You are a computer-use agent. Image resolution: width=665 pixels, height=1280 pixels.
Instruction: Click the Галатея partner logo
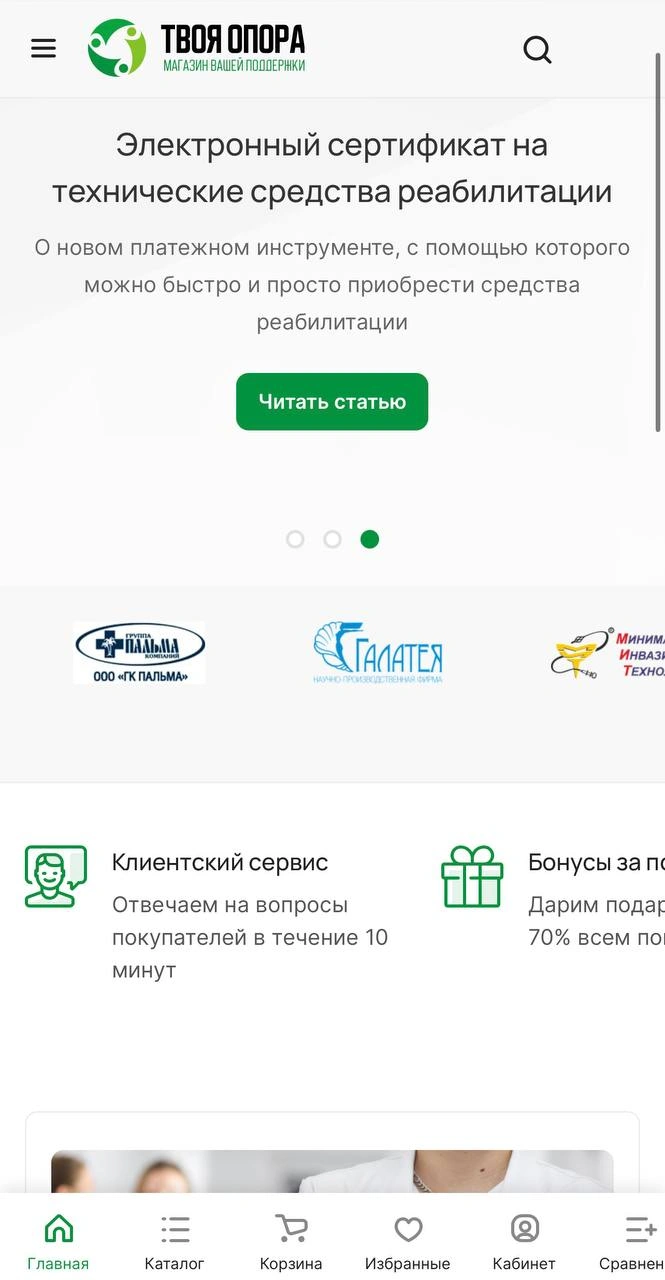pos(377,653)
